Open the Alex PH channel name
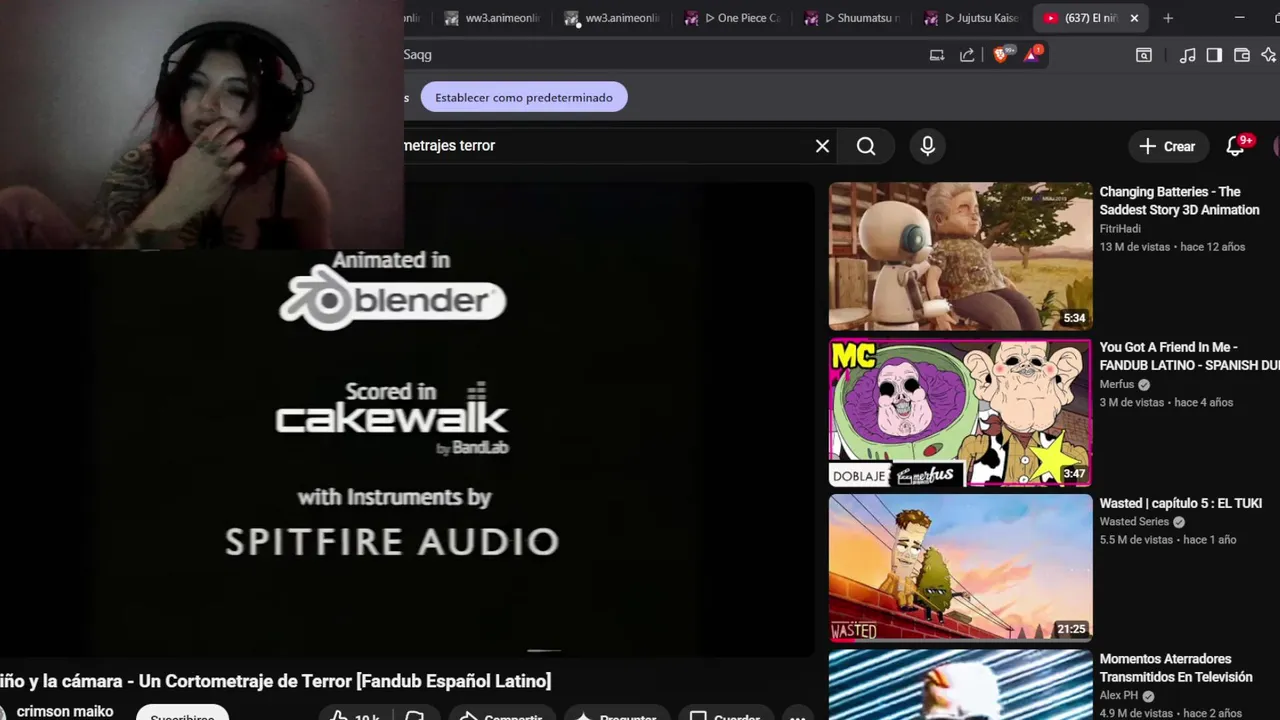 pyautogui.click(x=1119, y=695)
